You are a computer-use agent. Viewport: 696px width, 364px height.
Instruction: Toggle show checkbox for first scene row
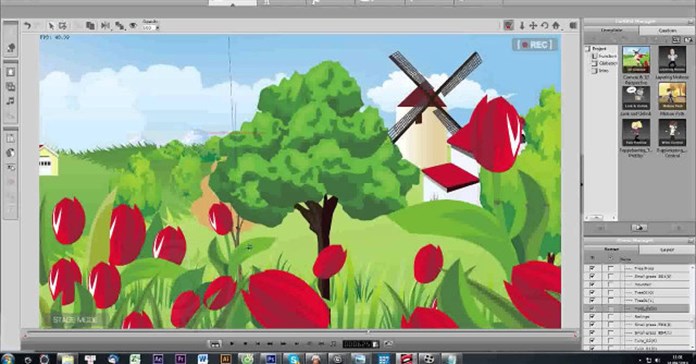click(x=592, y=269)
